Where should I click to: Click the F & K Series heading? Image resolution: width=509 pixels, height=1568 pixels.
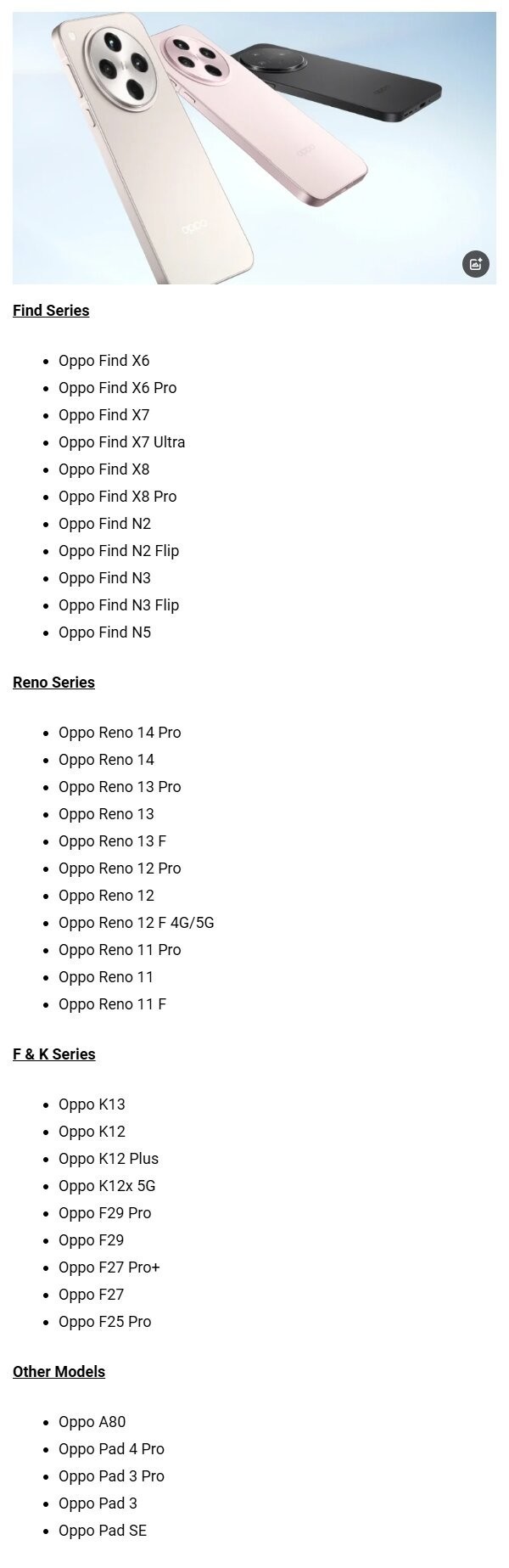54,1054
